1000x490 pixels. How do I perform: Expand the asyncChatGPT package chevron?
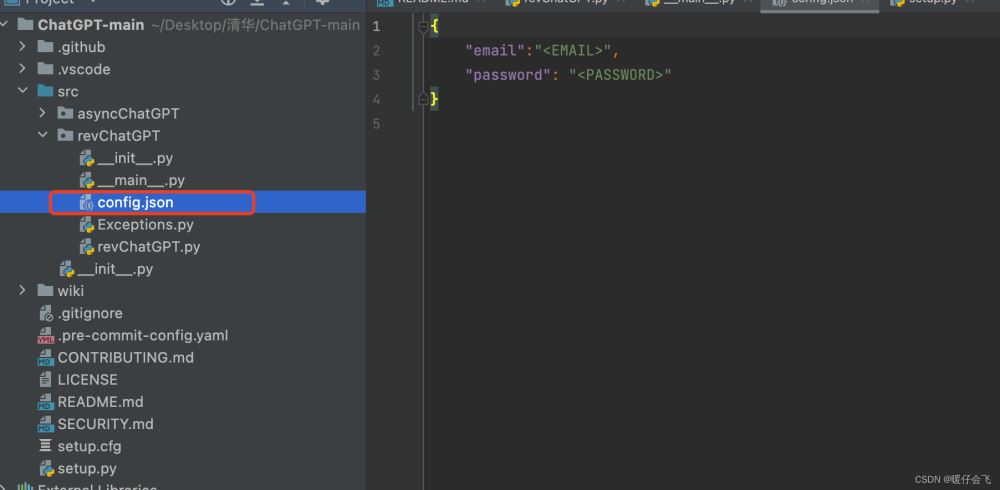[43, 113]
